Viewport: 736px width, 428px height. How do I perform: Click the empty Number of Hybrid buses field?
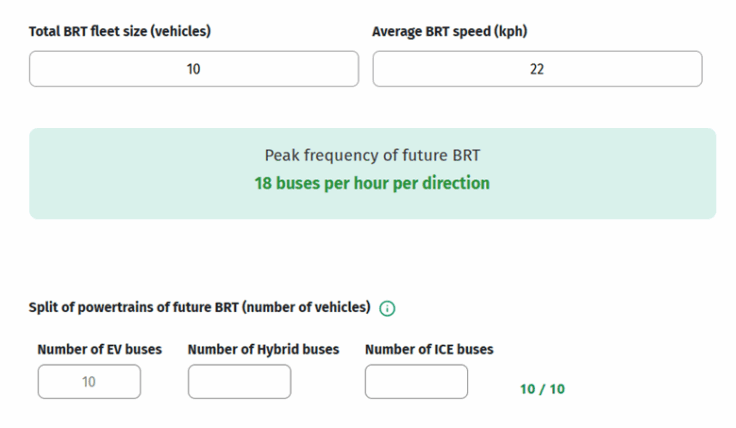(239, 382)
